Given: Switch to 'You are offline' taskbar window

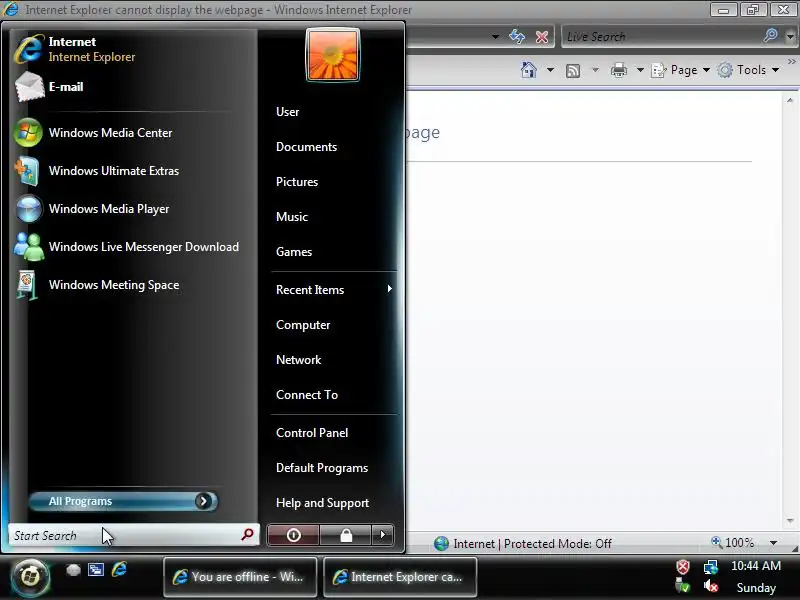Looking at the screenshot, I should 240,577.
